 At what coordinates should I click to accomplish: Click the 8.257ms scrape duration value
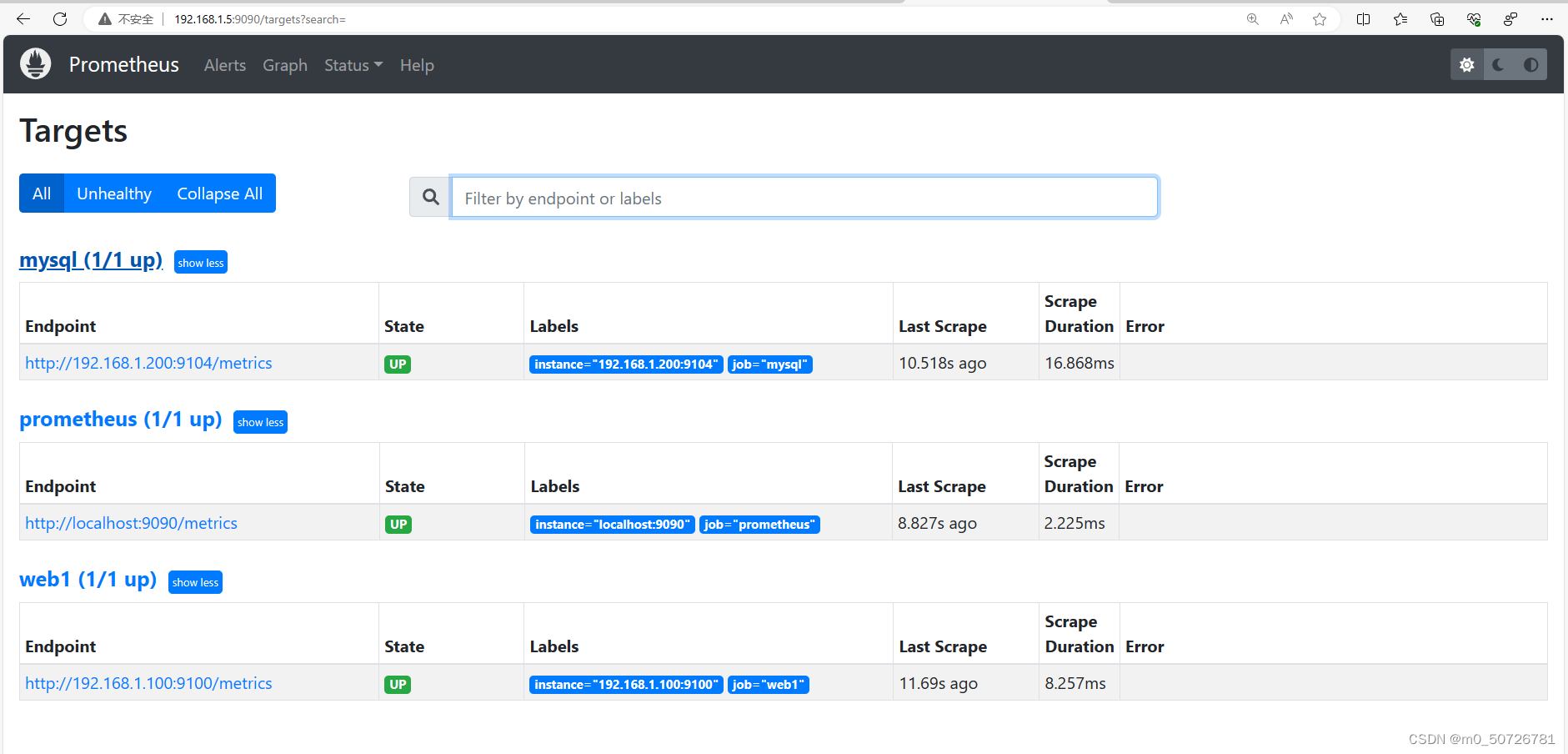tap(1075, 683)
